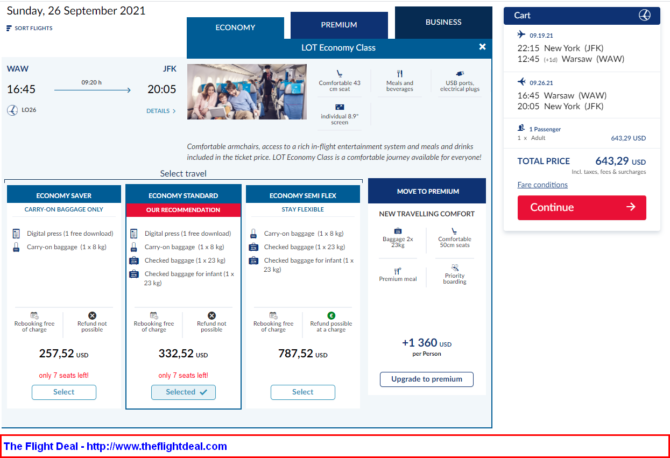
Task: Click Economy Standard refund not possible icon
Action: pos(212,316)
